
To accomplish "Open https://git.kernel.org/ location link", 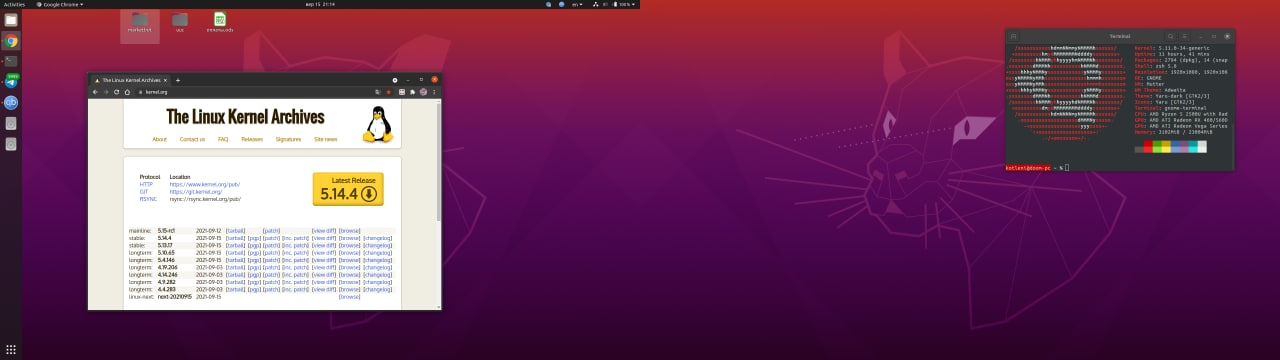I will coord(196,191).
